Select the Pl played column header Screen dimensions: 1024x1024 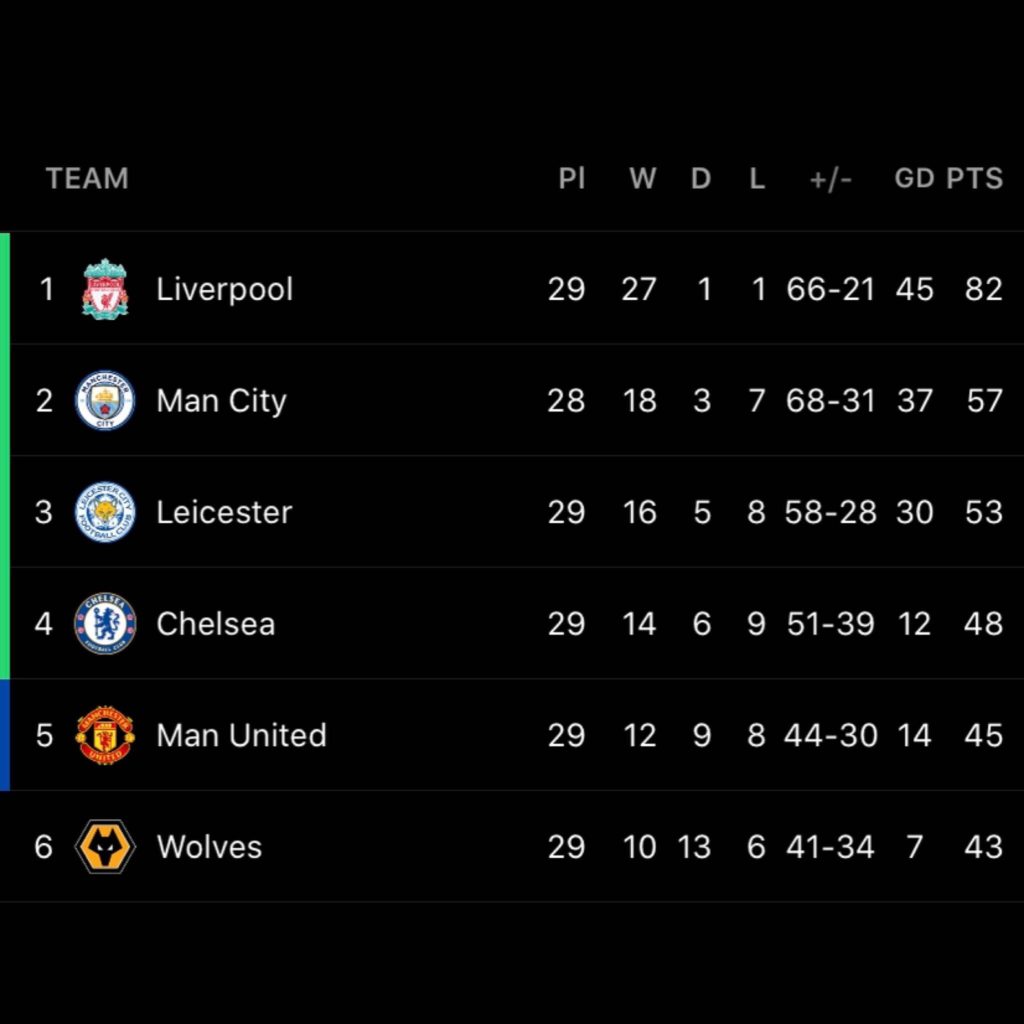tap(572, 178)
